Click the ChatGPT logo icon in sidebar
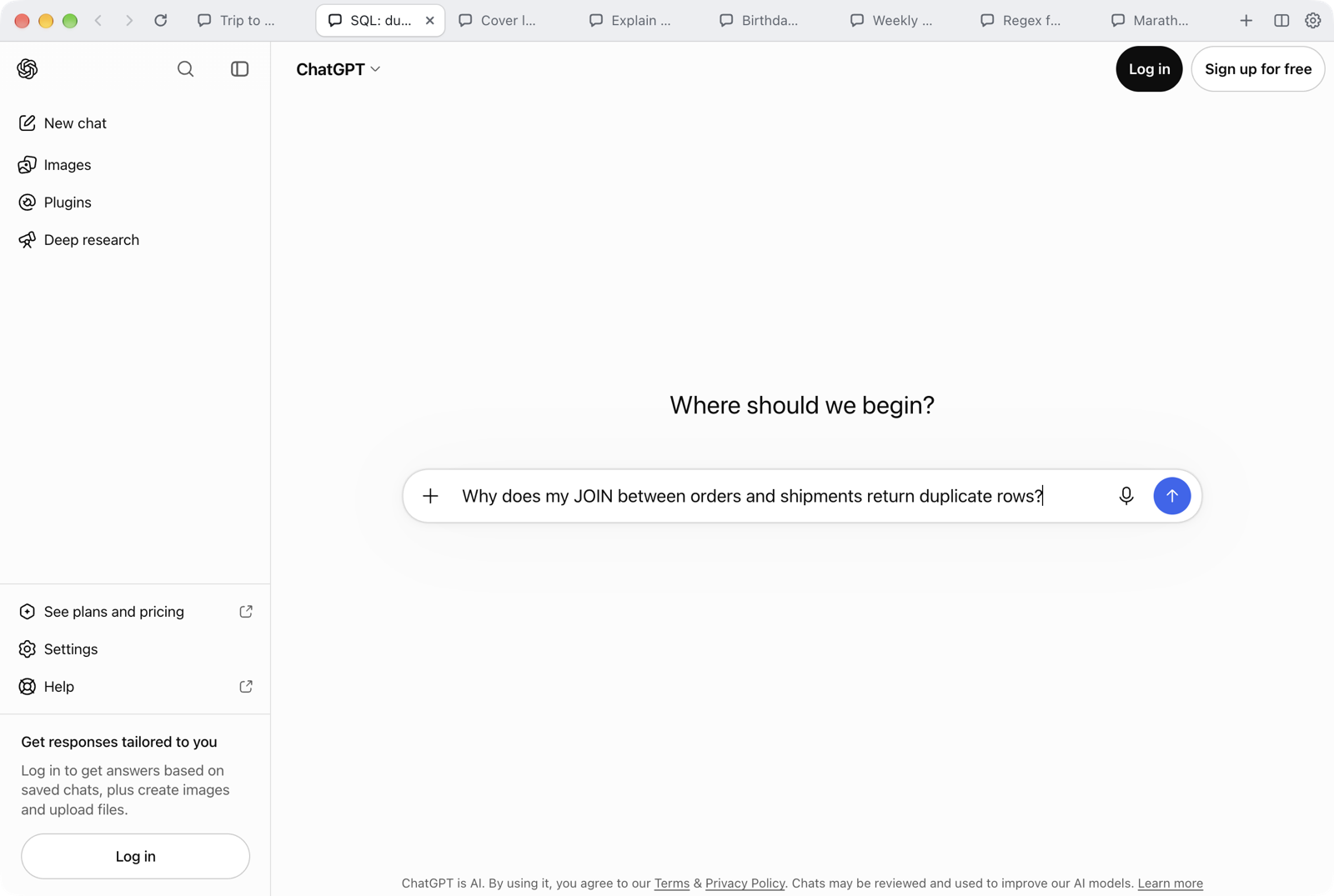This screenshot has width=1334, height=896. click(28, 69)
